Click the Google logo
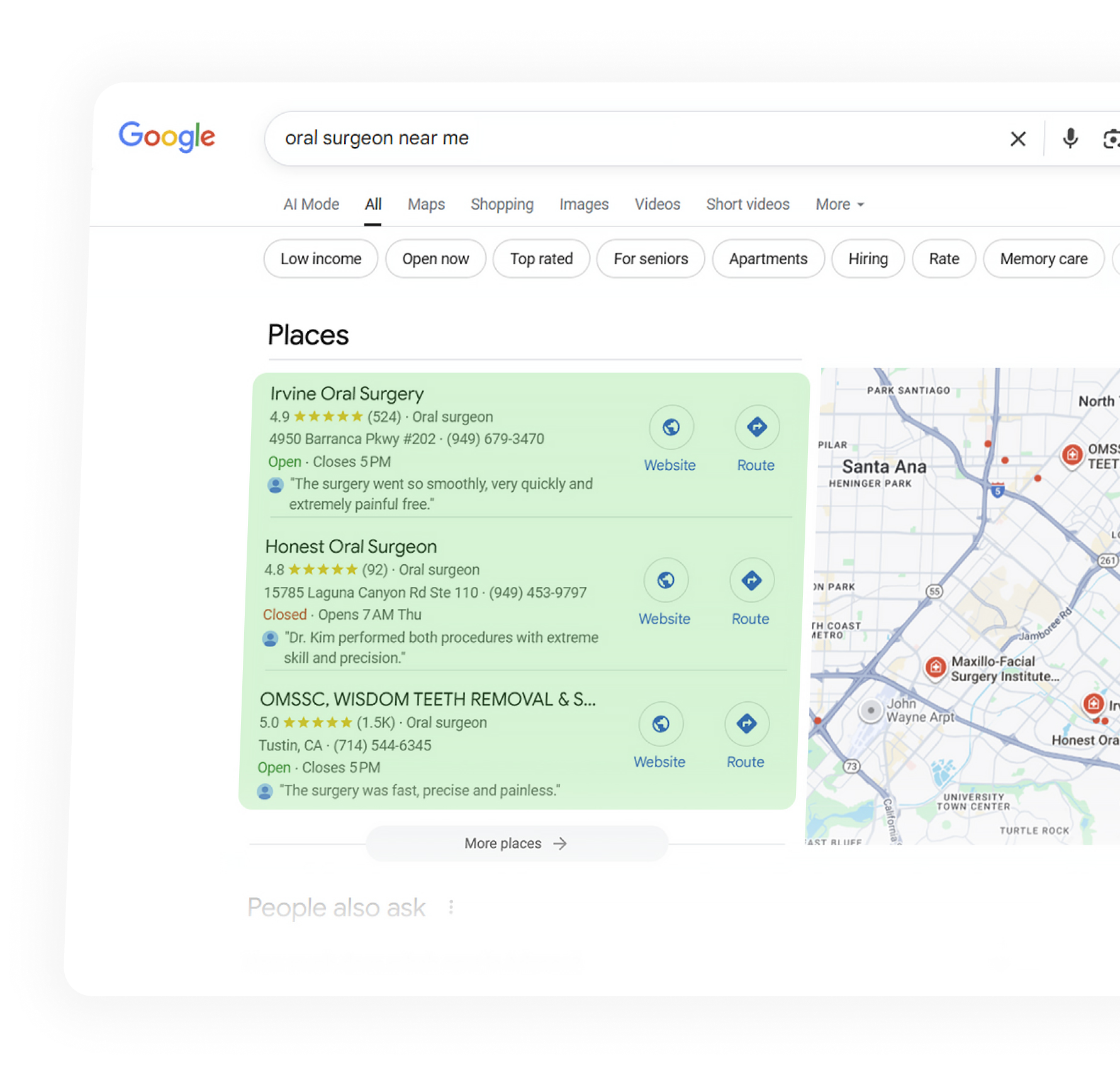Viewport: 1120px width, 1078px height. coord(167,136)
